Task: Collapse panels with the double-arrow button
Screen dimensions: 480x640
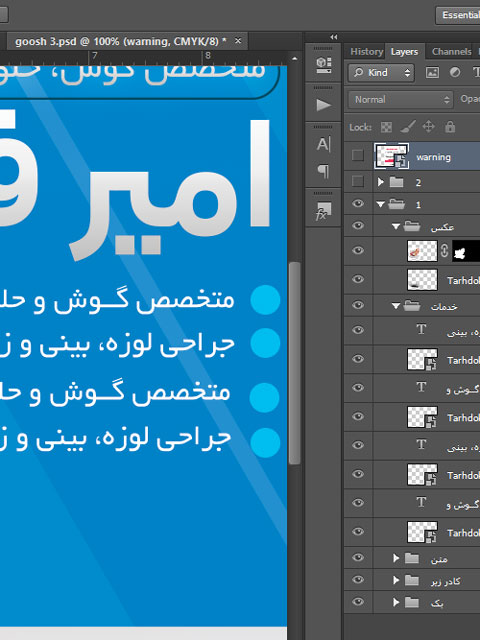Action: (x=334, y=37)
